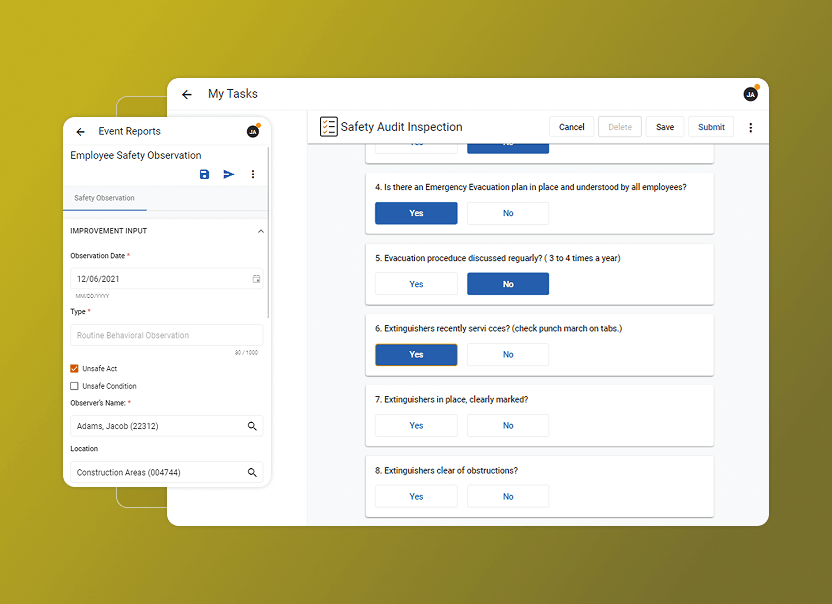The width and height of the screenshot is (832, 604).
Task: Uncheck the Unsafe Act checkbox
Action: click(x=73, y=368)
